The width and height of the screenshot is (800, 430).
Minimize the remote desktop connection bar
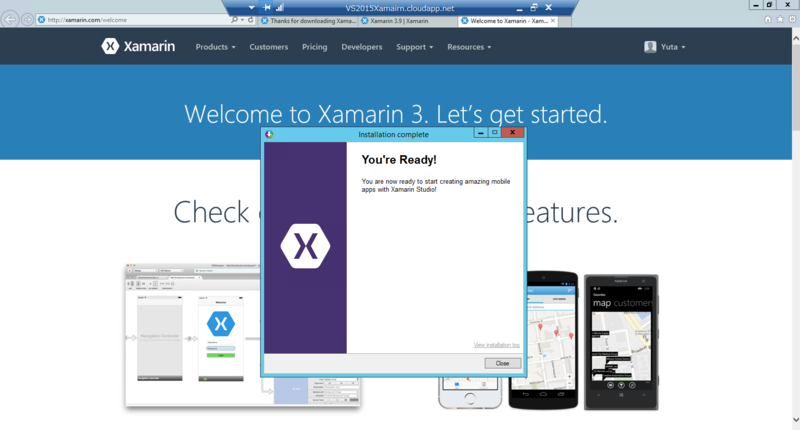pyautogui.click(x=519, y=8)
